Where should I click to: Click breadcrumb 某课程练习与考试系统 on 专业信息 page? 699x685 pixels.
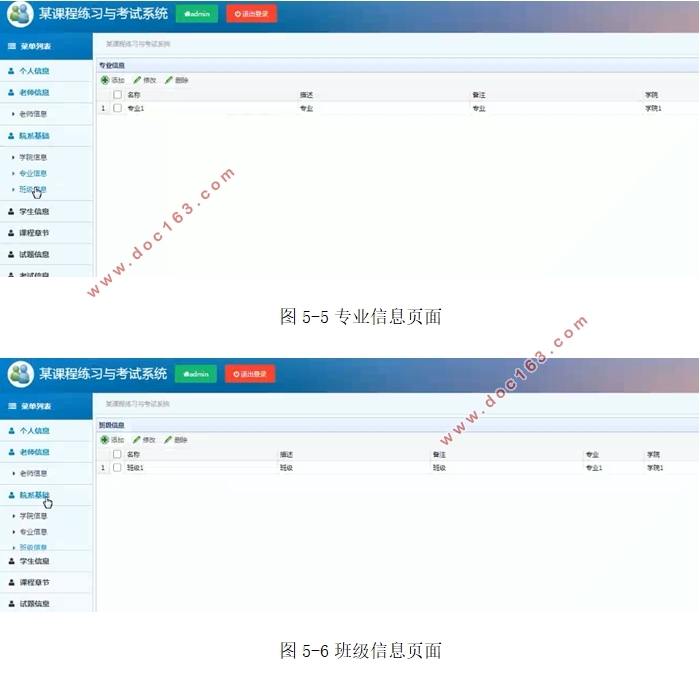(x=138, y=44)
